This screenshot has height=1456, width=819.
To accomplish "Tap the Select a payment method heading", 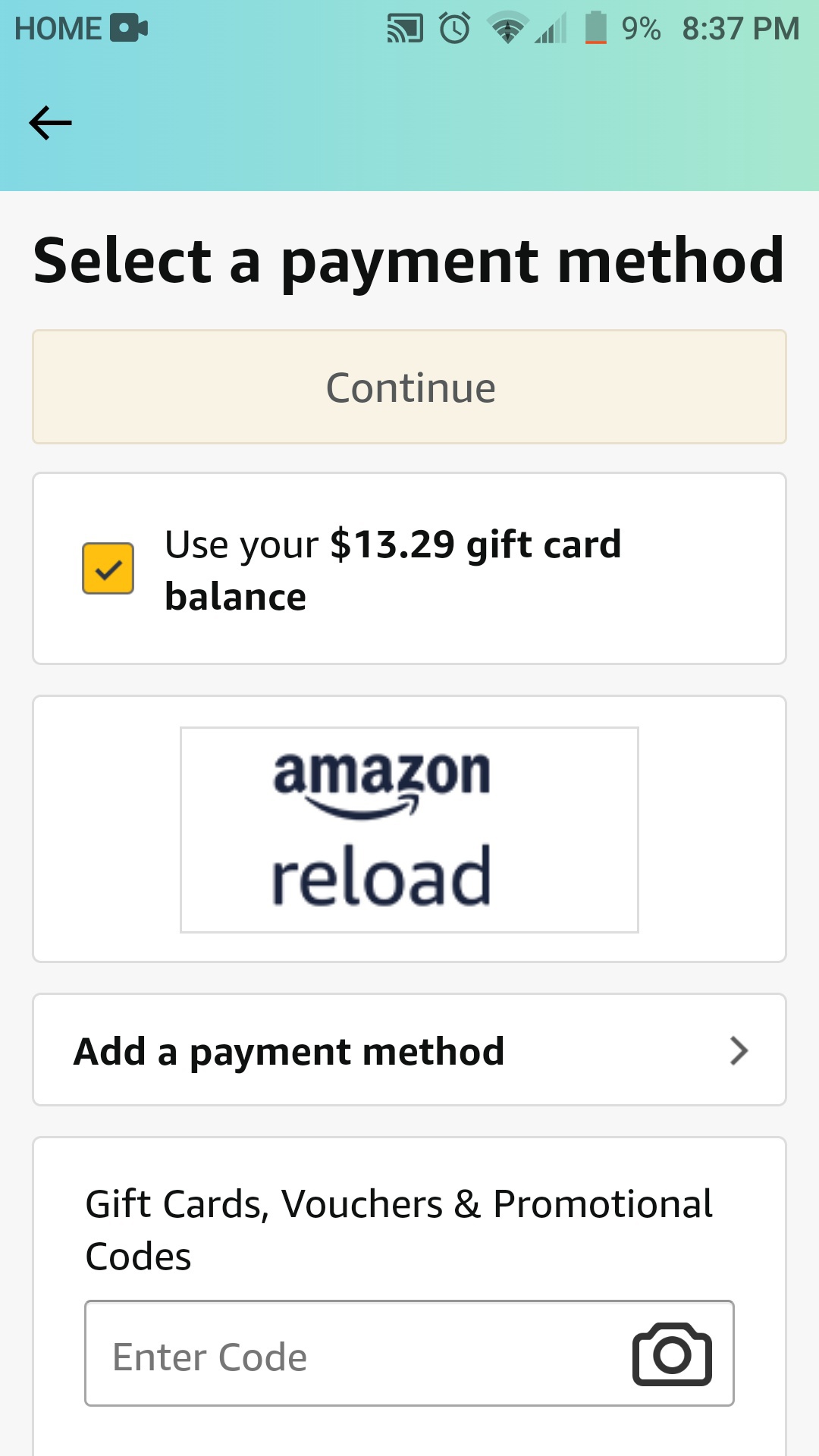I will (409, 261).
